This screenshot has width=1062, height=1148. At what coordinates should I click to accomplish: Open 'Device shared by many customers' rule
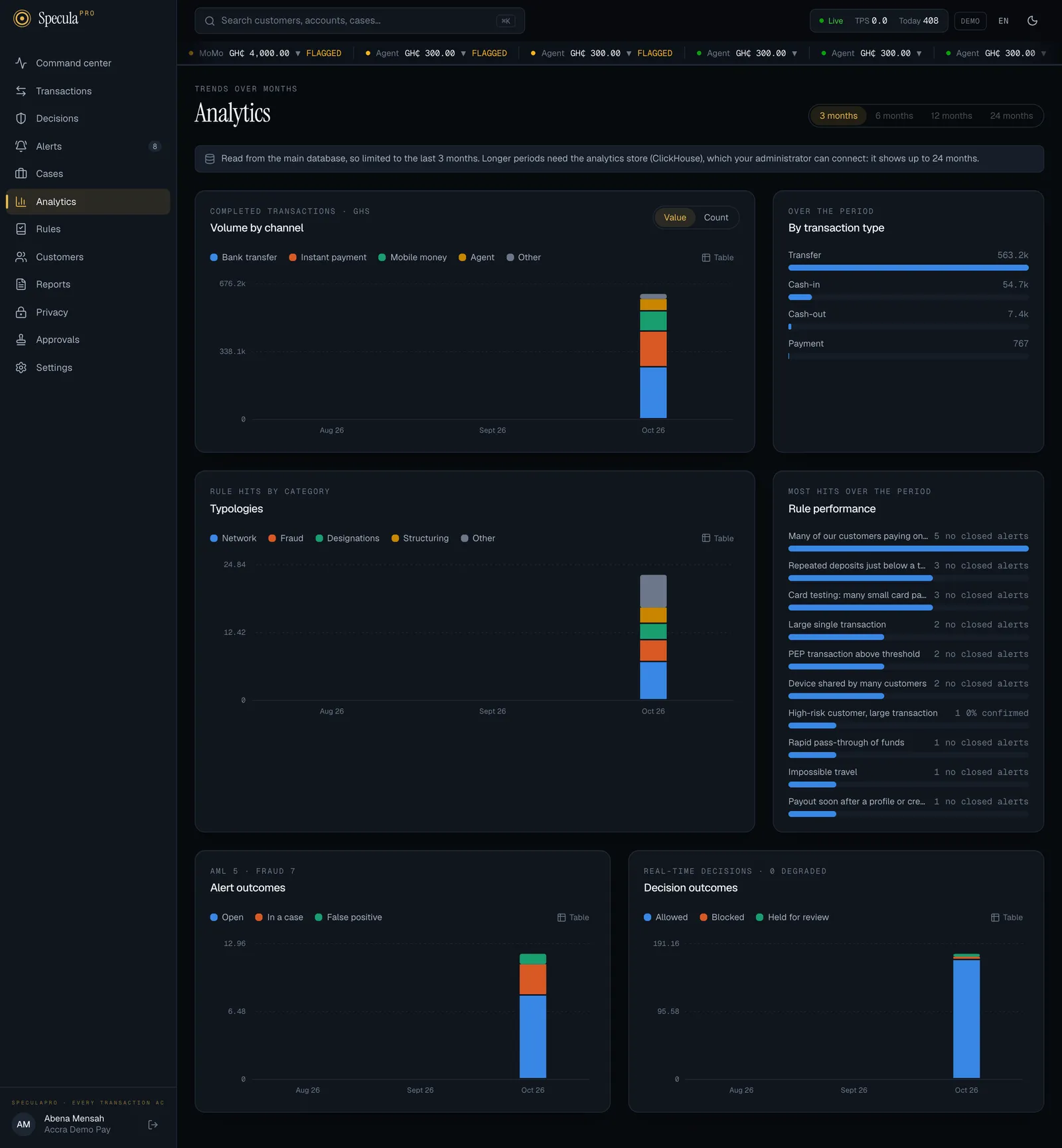click(x=908, y=689)
